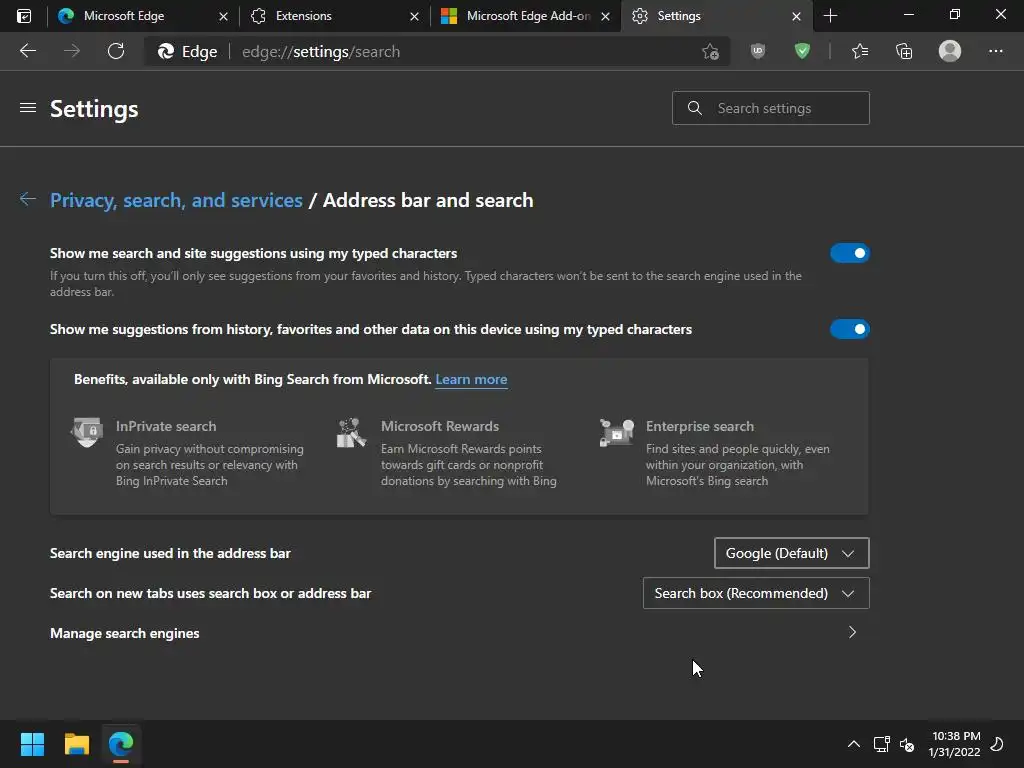Close the Extensions tab

point(414,16)
